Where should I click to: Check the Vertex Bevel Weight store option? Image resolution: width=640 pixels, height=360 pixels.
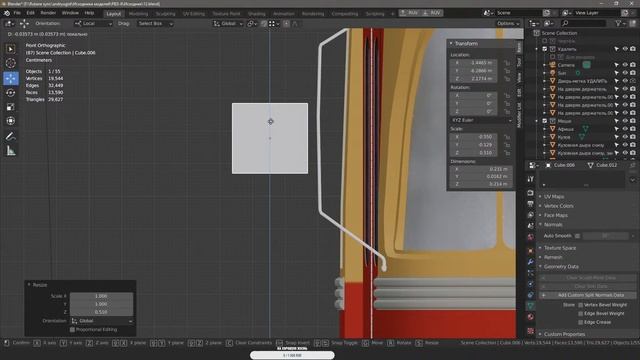(580, 305)
